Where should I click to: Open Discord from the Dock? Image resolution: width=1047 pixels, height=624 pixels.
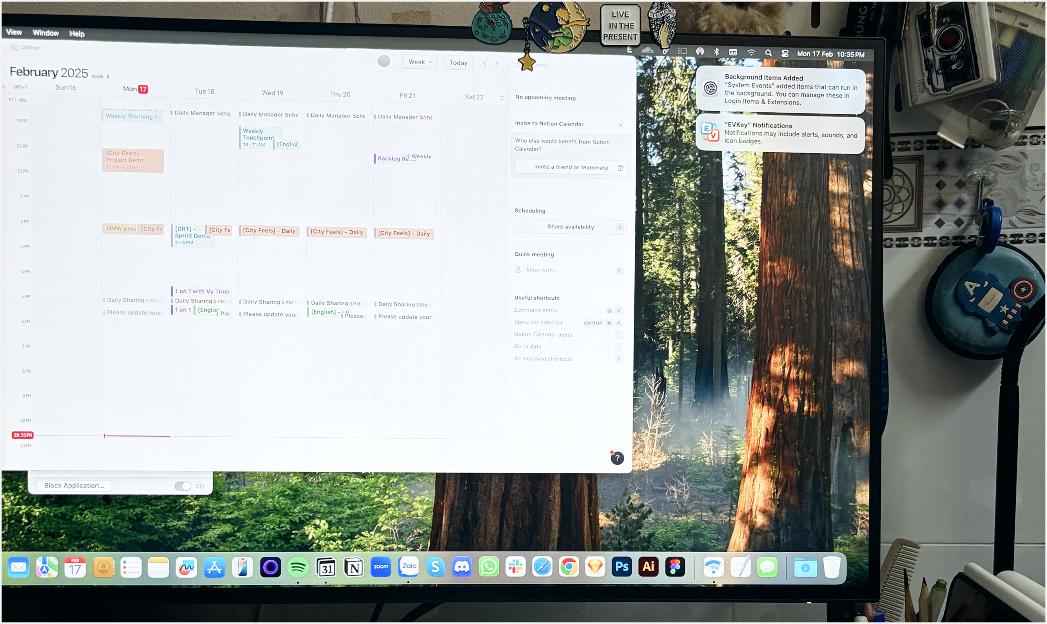click(x=462, y=567)
